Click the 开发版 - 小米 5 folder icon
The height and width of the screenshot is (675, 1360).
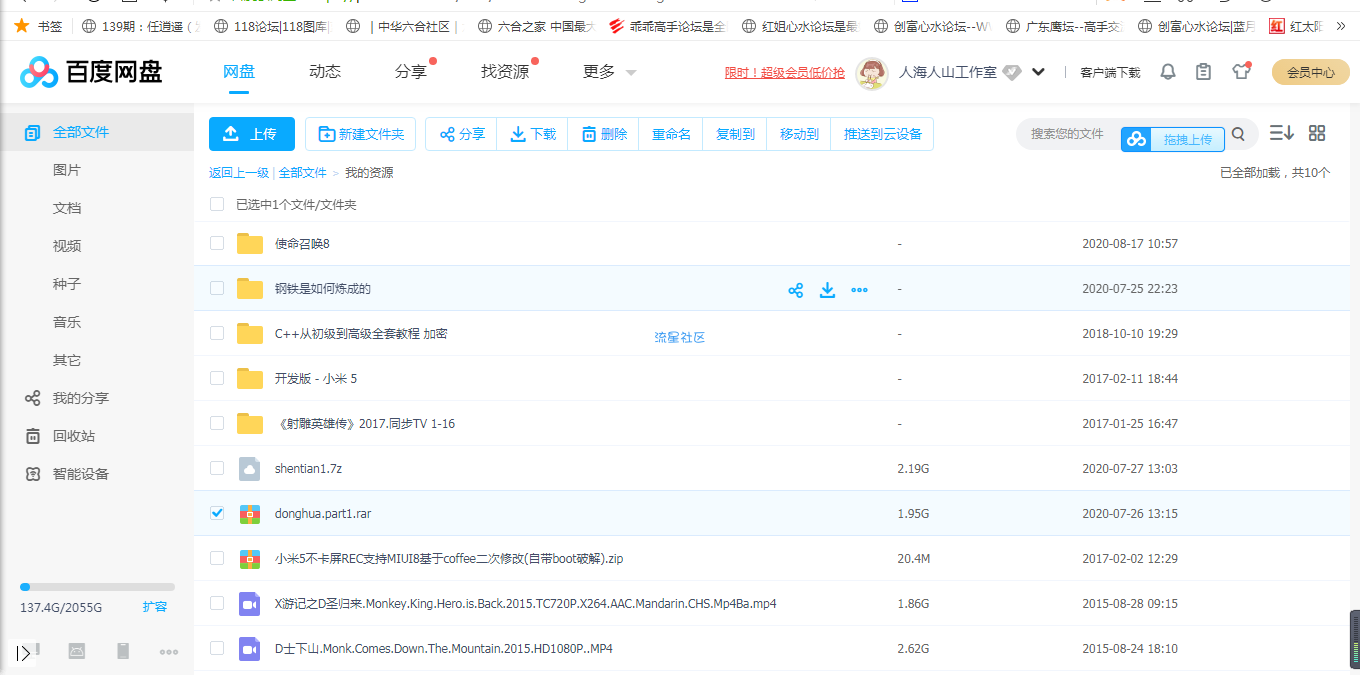[x=250, y=378]
